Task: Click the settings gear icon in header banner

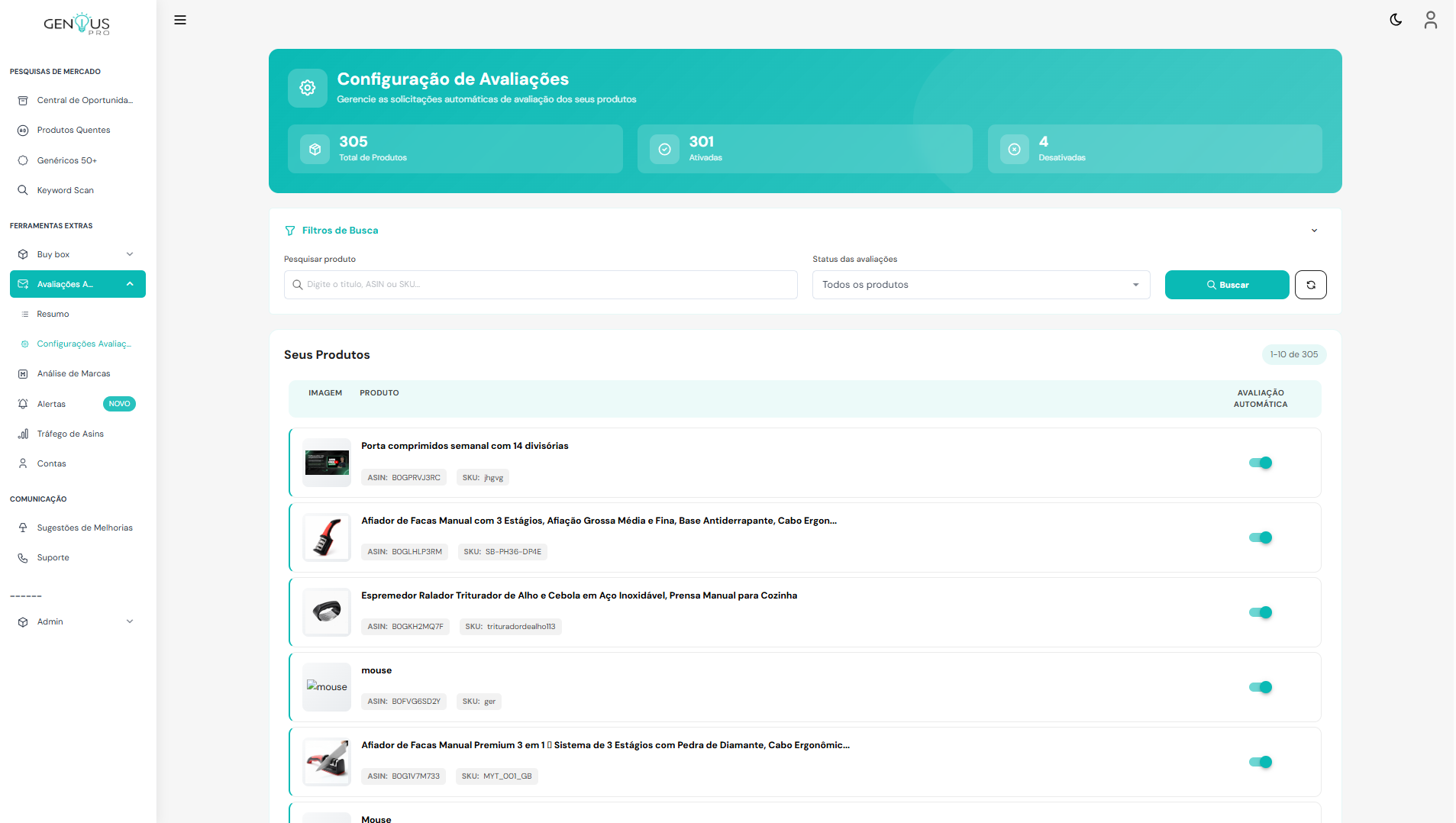Action: (x=308, y=88)
